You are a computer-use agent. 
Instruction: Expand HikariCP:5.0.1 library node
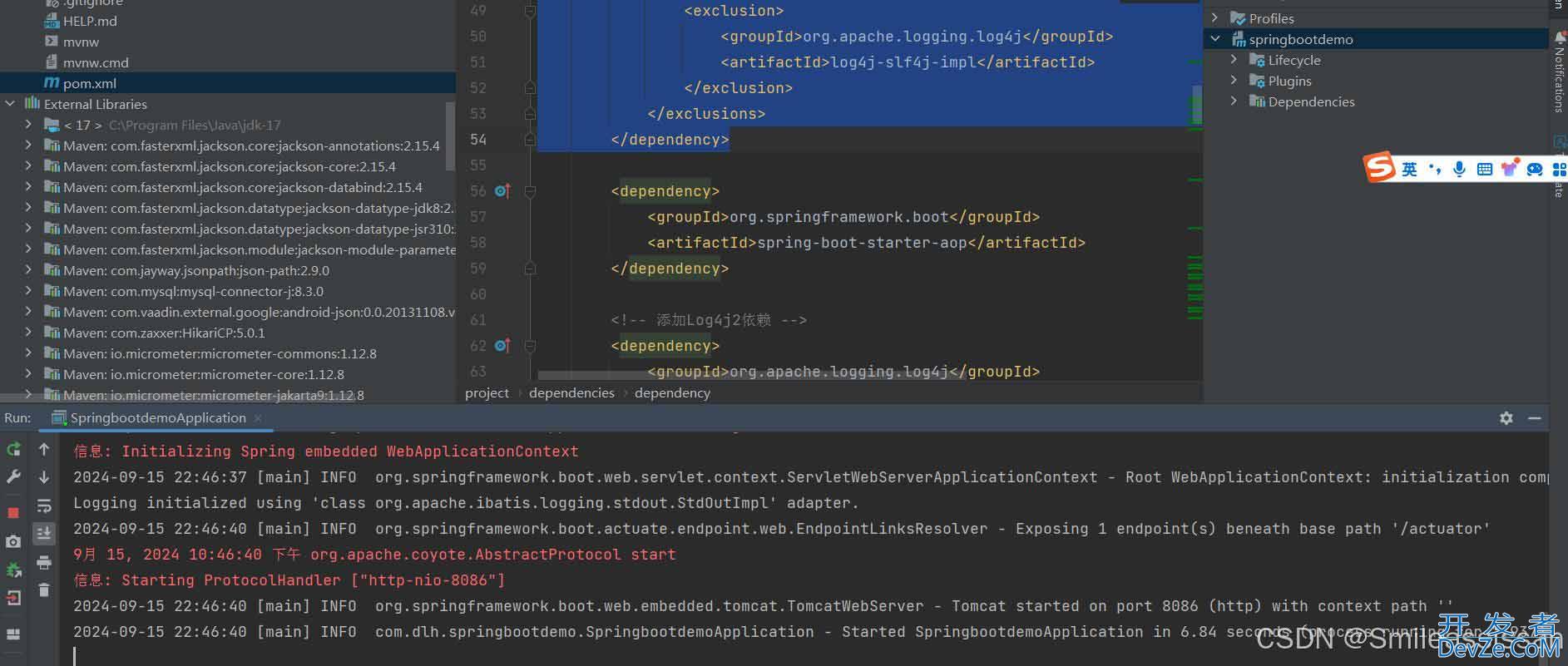point(29,333)
